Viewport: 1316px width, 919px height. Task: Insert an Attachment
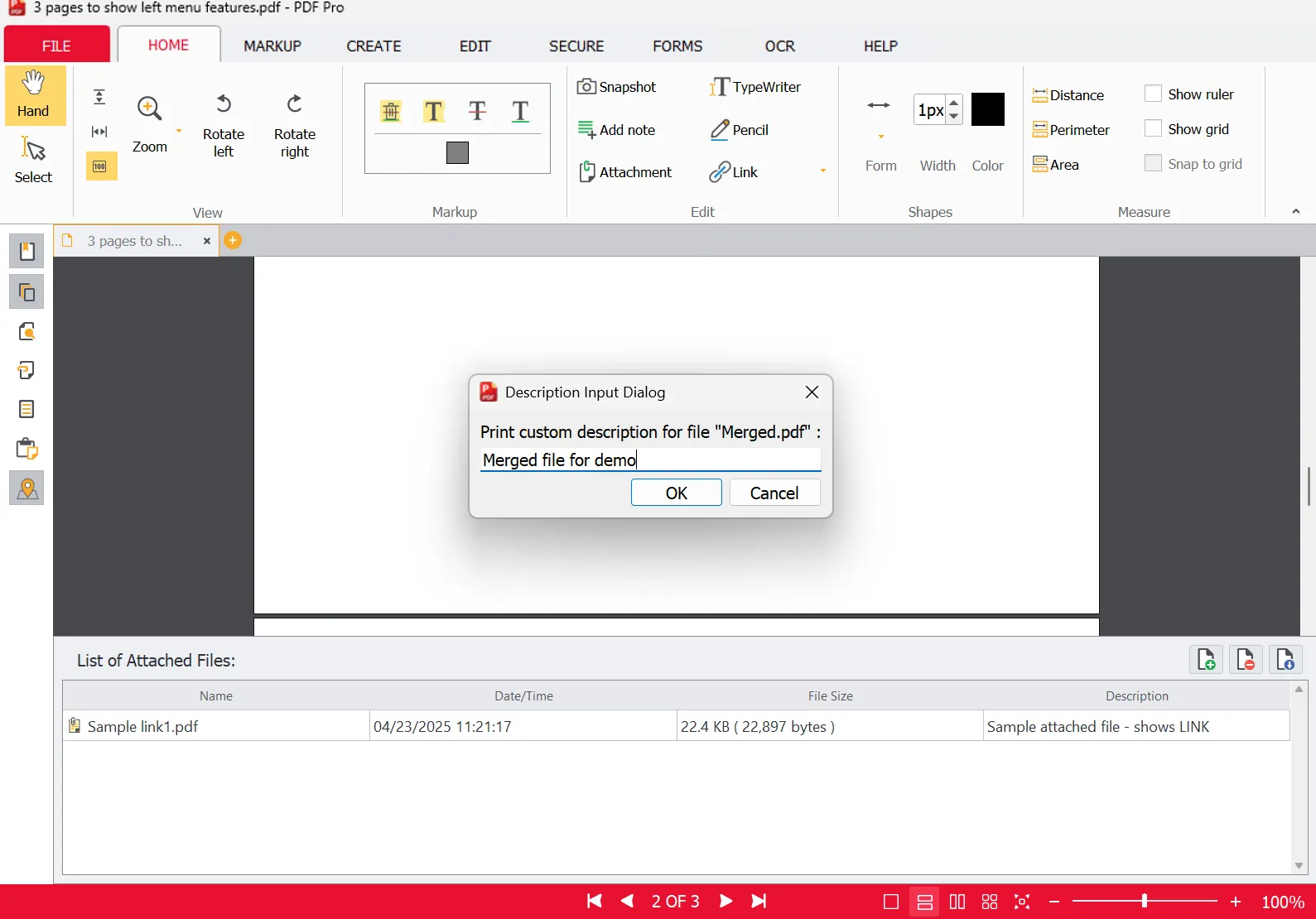[625, 172]
